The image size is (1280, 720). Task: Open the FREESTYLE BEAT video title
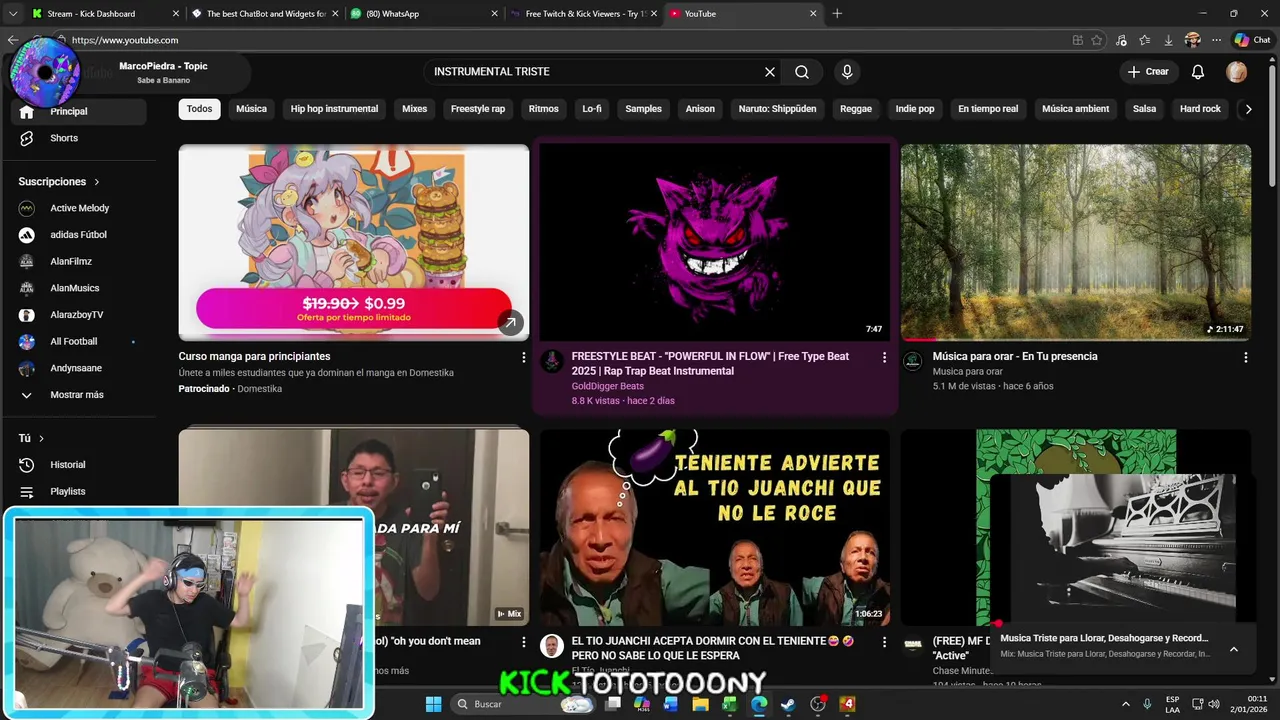[x=710, y=363]
